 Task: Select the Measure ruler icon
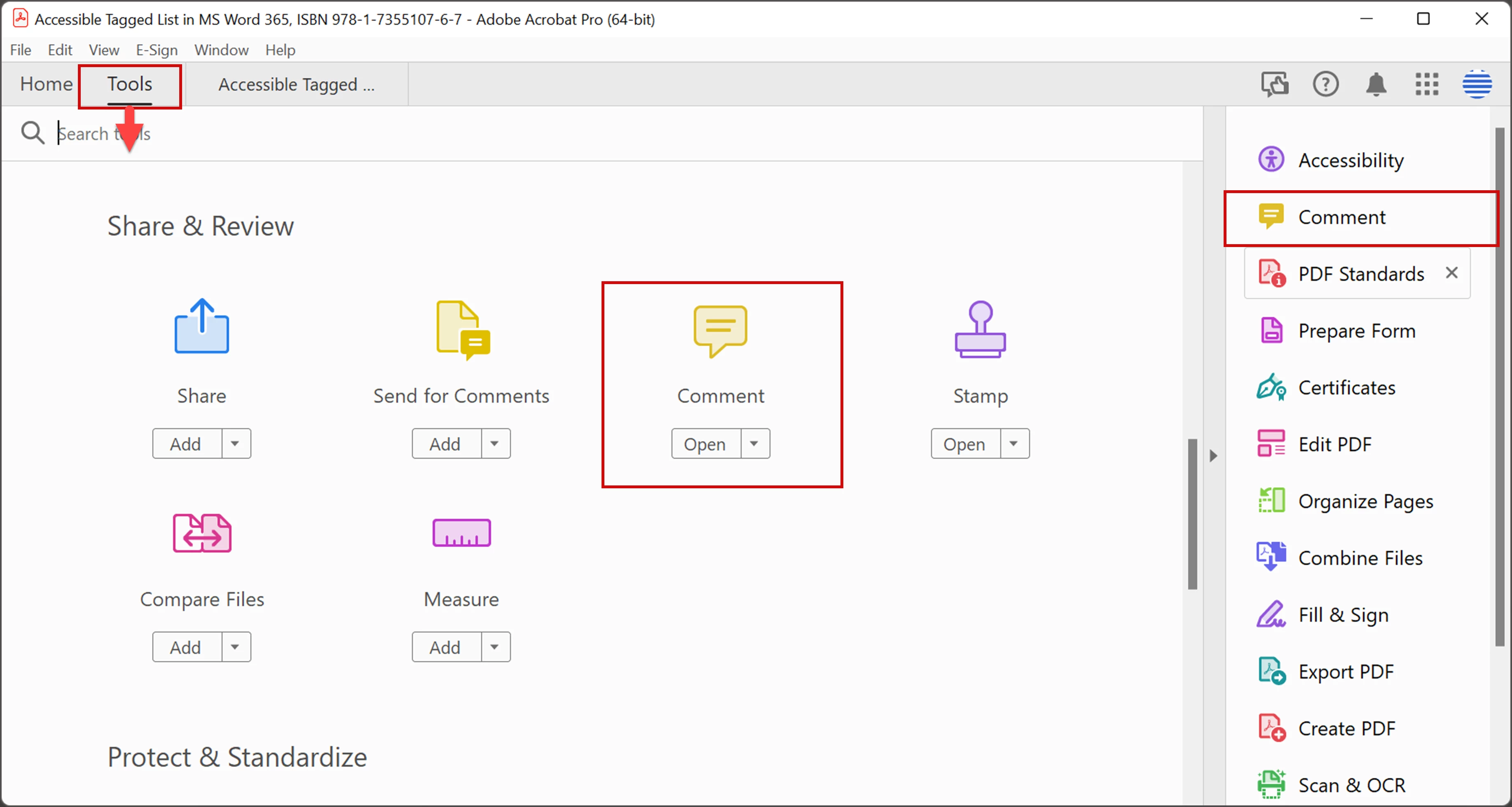pos(461,532)
